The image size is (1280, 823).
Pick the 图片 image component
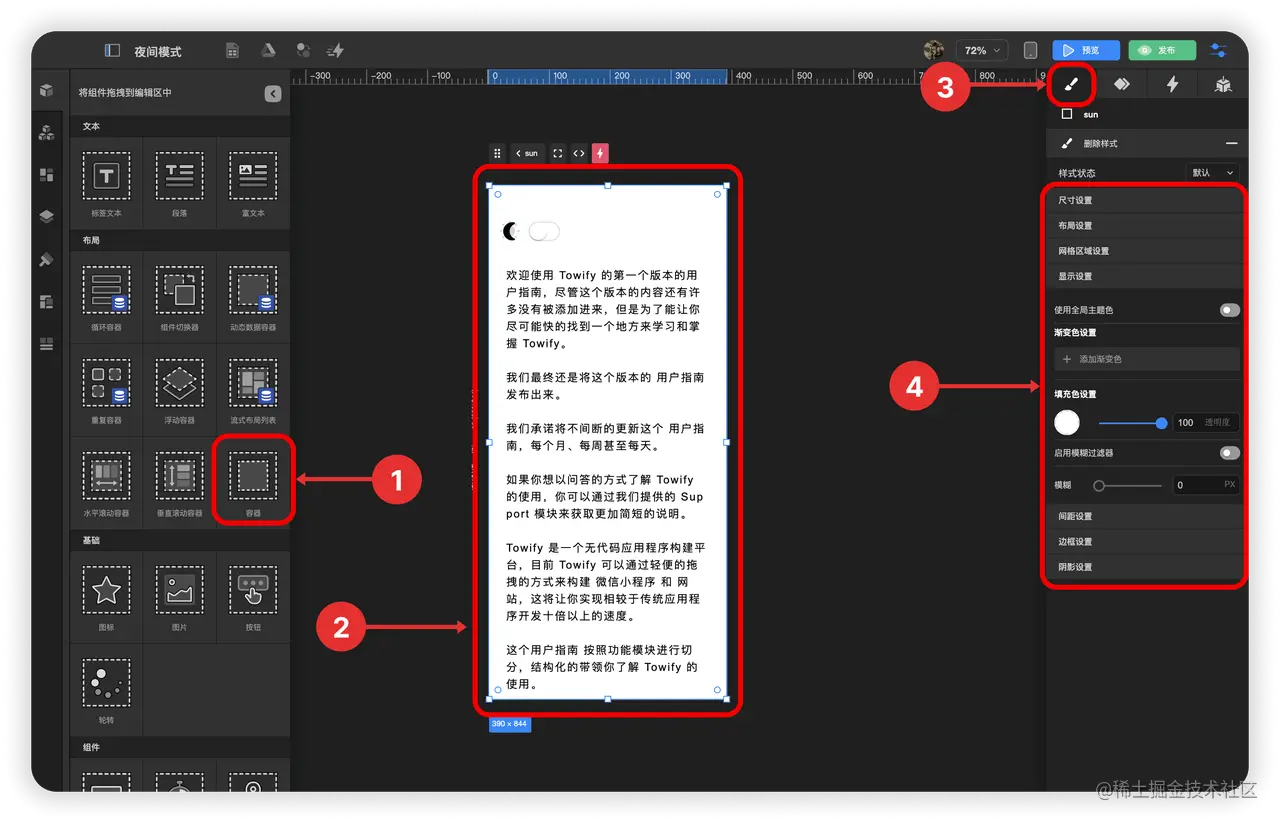pos(179,598)
